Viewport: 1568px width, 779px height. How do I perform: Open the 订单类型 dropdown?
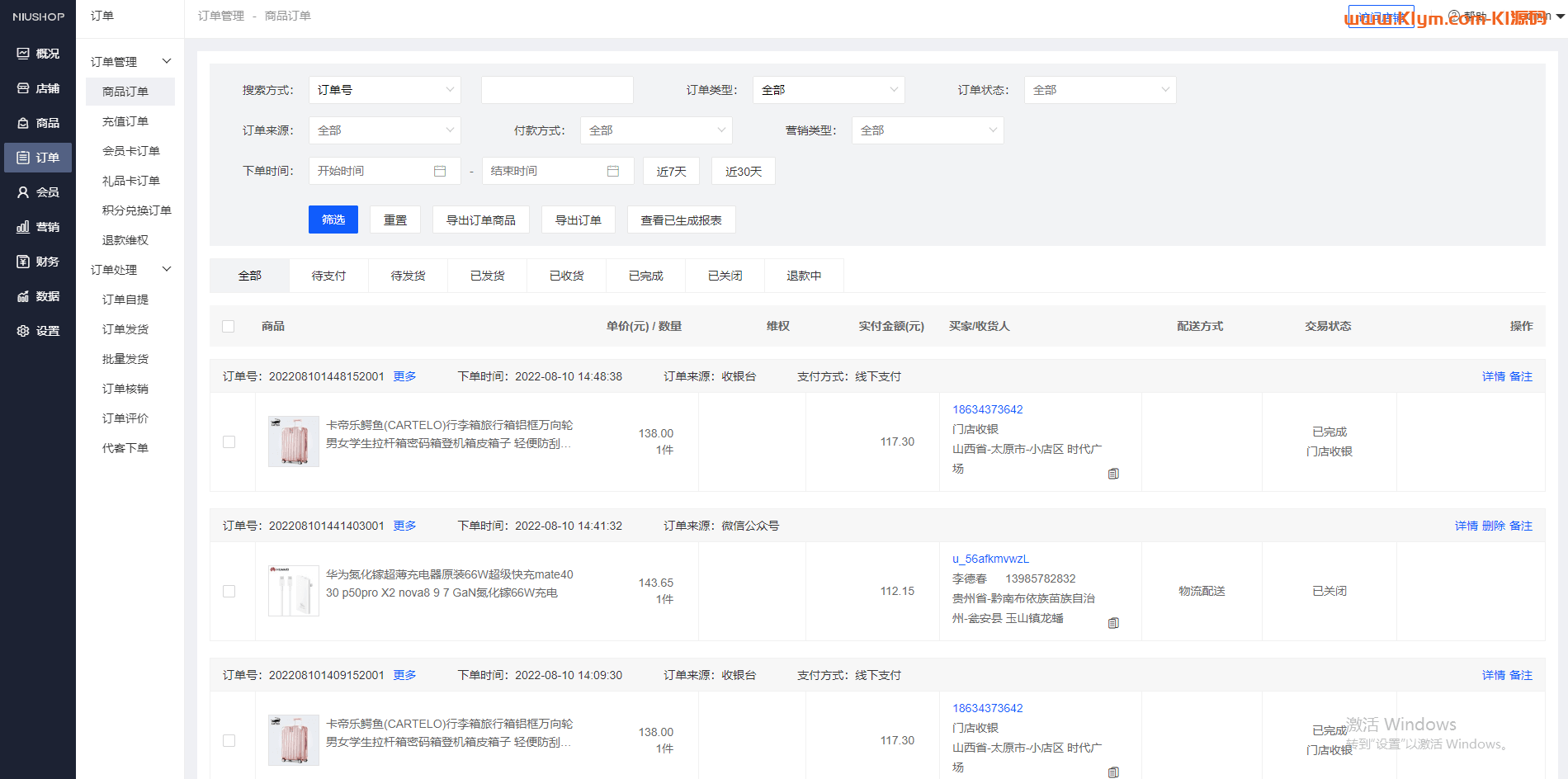[828, 90]
